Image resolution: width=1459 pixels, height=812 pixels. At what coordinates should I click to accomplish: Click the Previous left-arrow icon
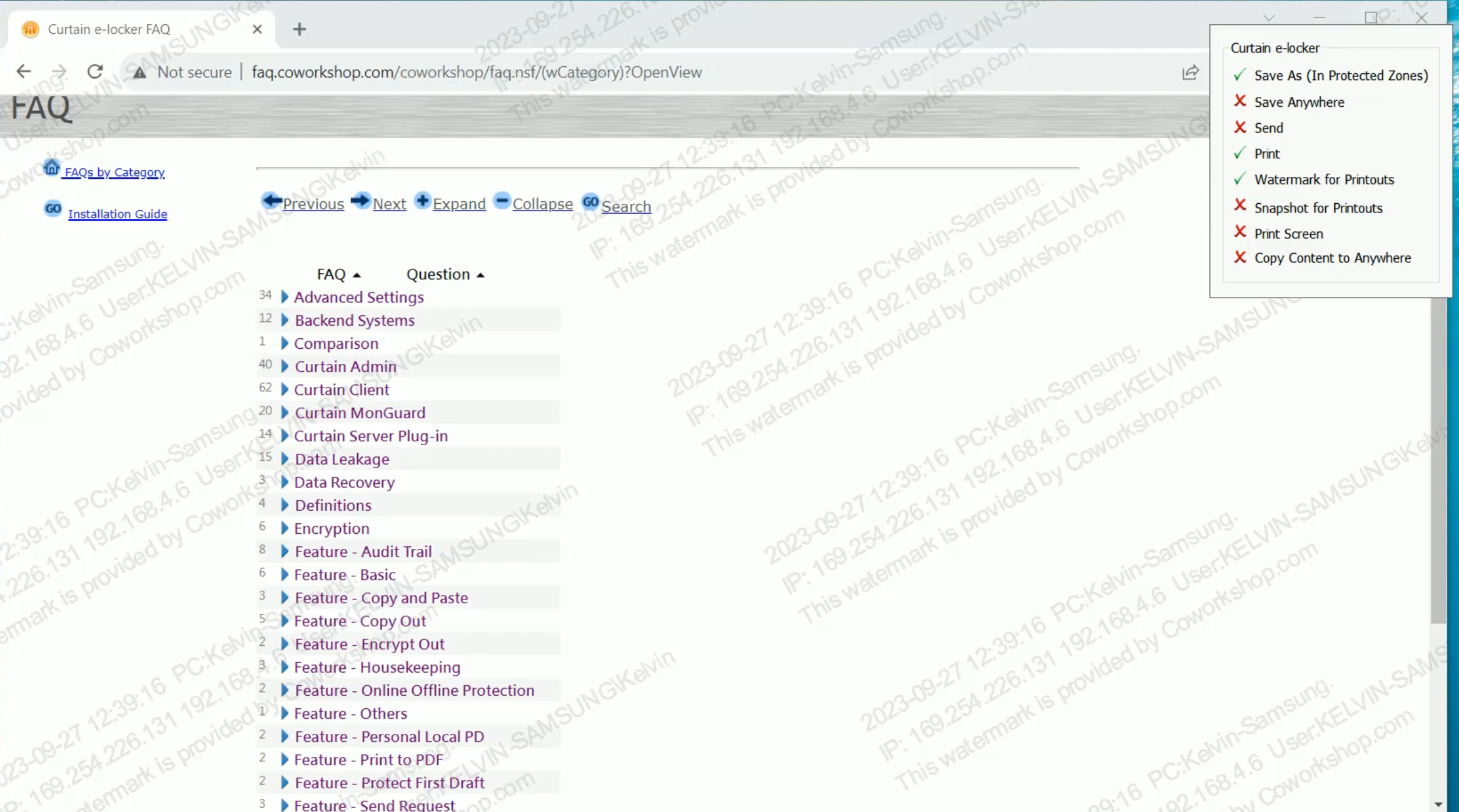271,200
